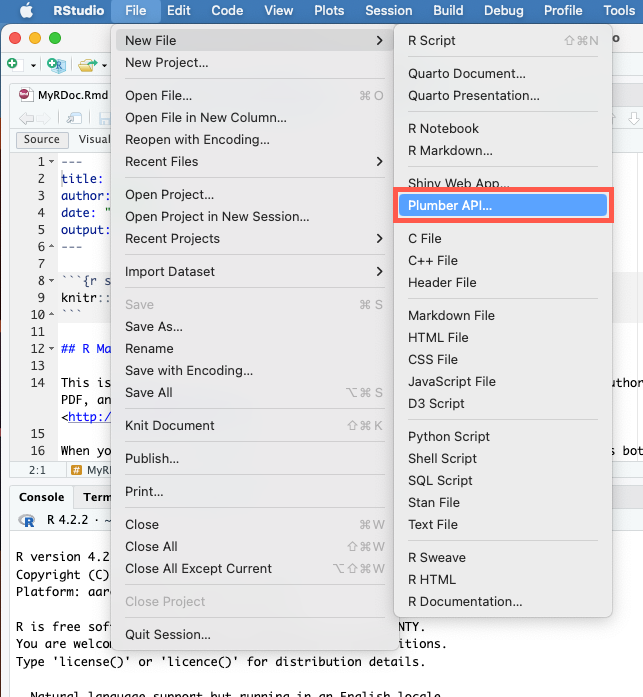Collapse the YAML fold at line 1

52,161
